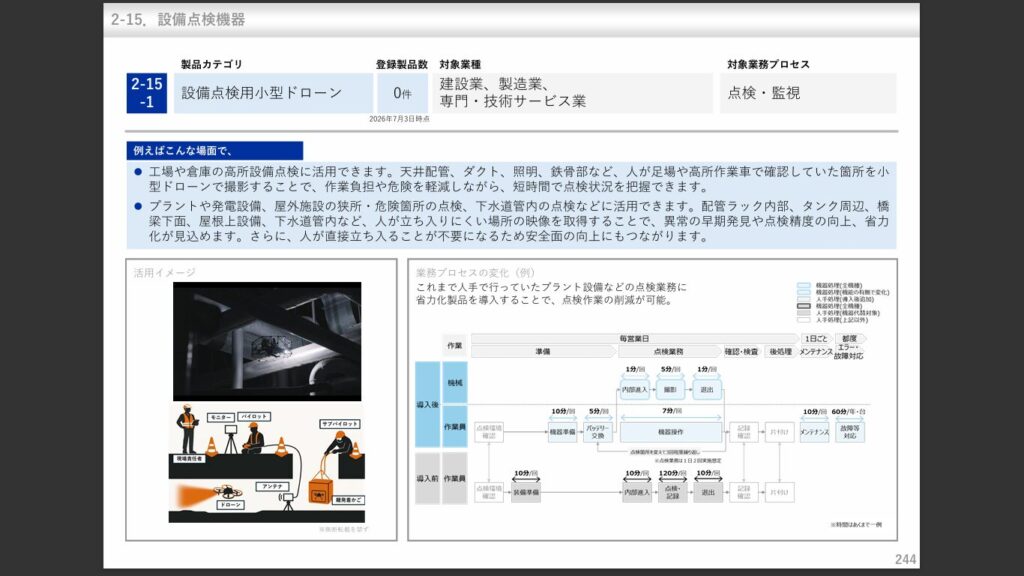1024x576 pixels.
Task: Click the 都度 frequency header
Action: (x=849, y=339)
